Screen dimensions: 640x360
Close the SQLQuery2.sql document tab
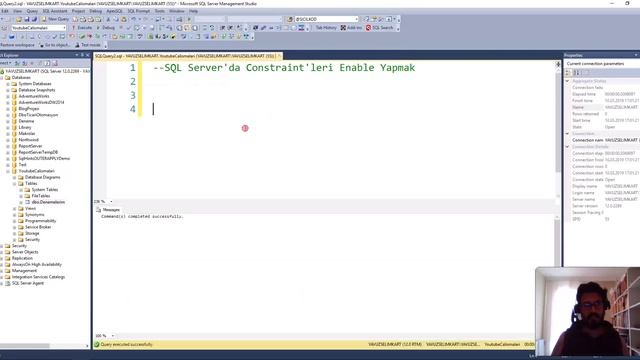click(x=279, y=56)
